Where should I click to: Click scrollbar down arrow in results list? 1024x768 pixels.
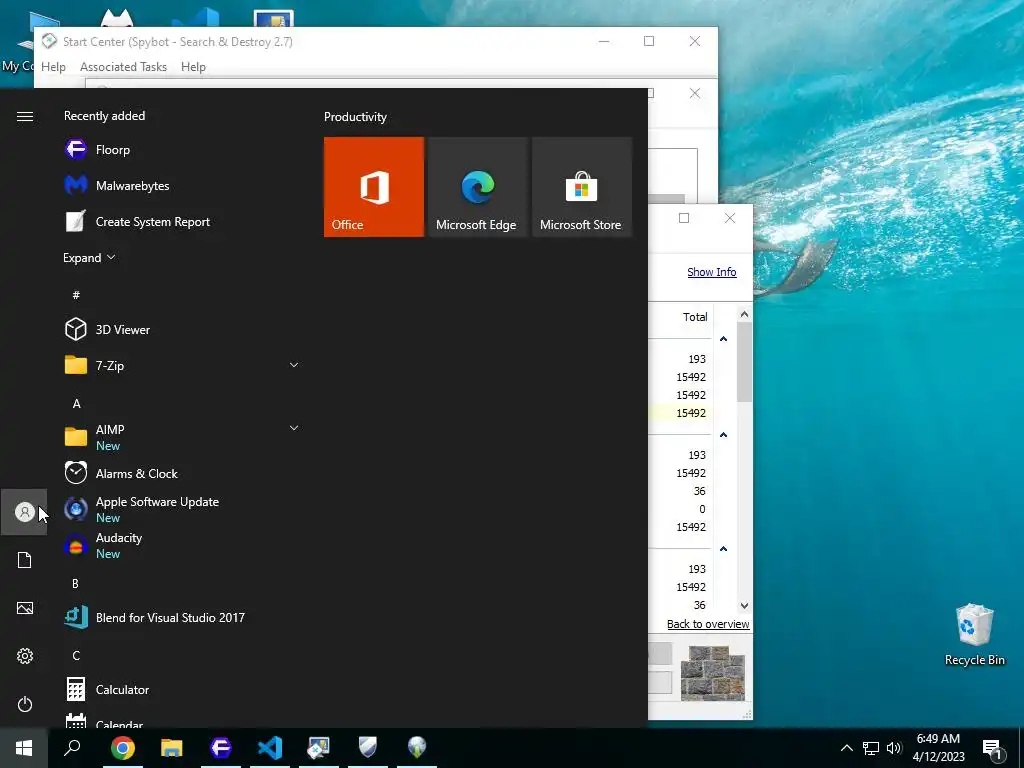point(744,605)
